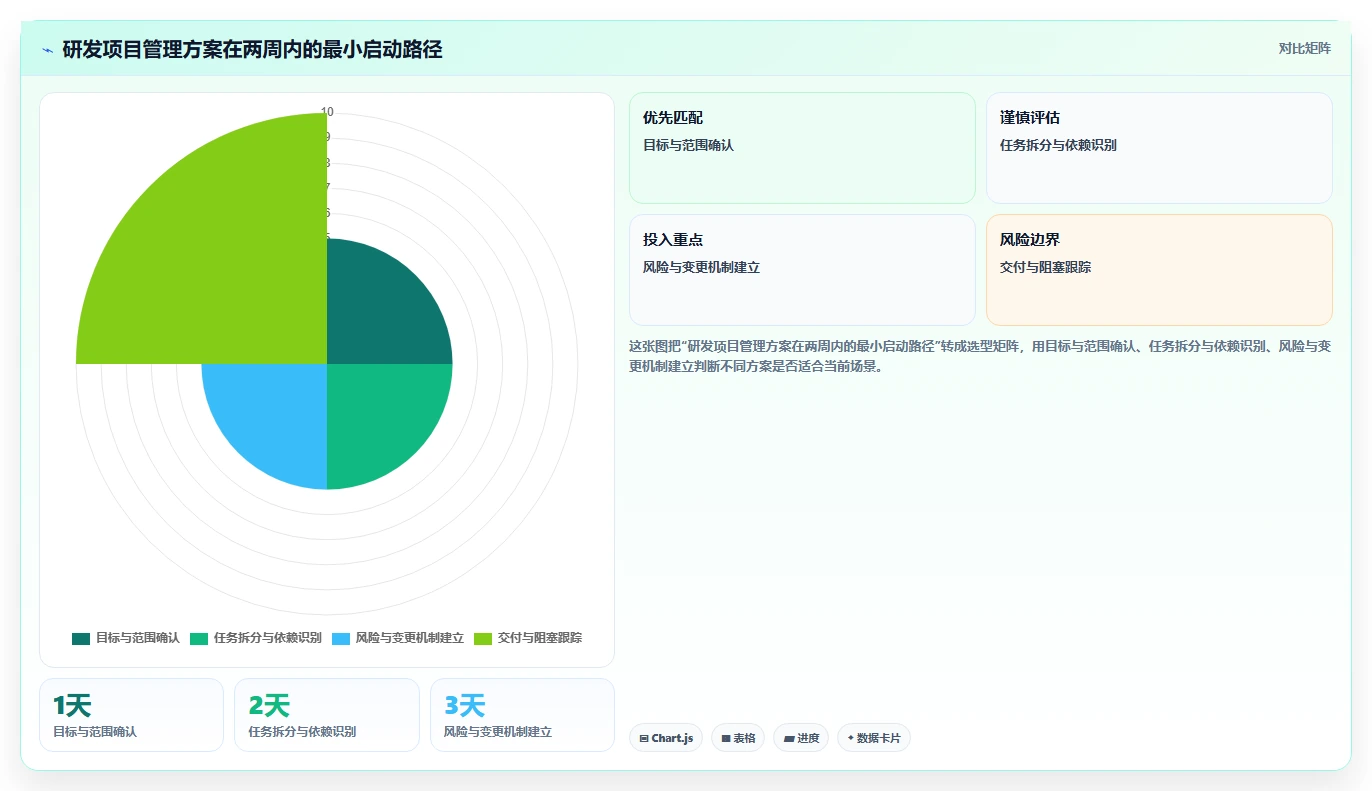1372x791 pixels.
Task: Open the 优先匹配 card
Action: click(x=802, y=148)
